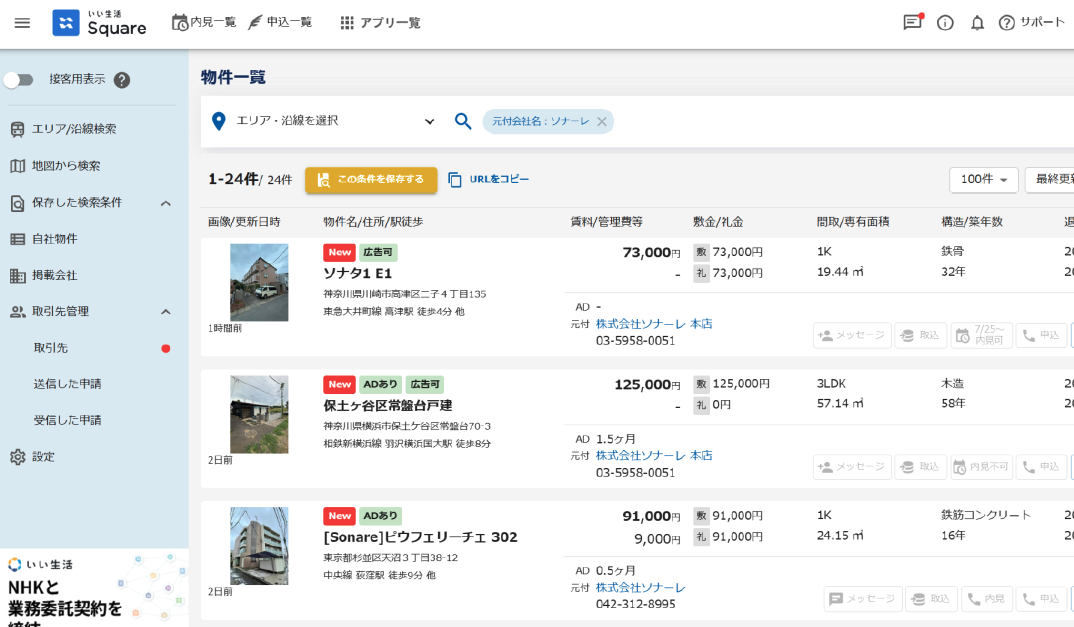Click この条件を保存する button
This screenshot has height=627, width=1074.
point(371,180)
